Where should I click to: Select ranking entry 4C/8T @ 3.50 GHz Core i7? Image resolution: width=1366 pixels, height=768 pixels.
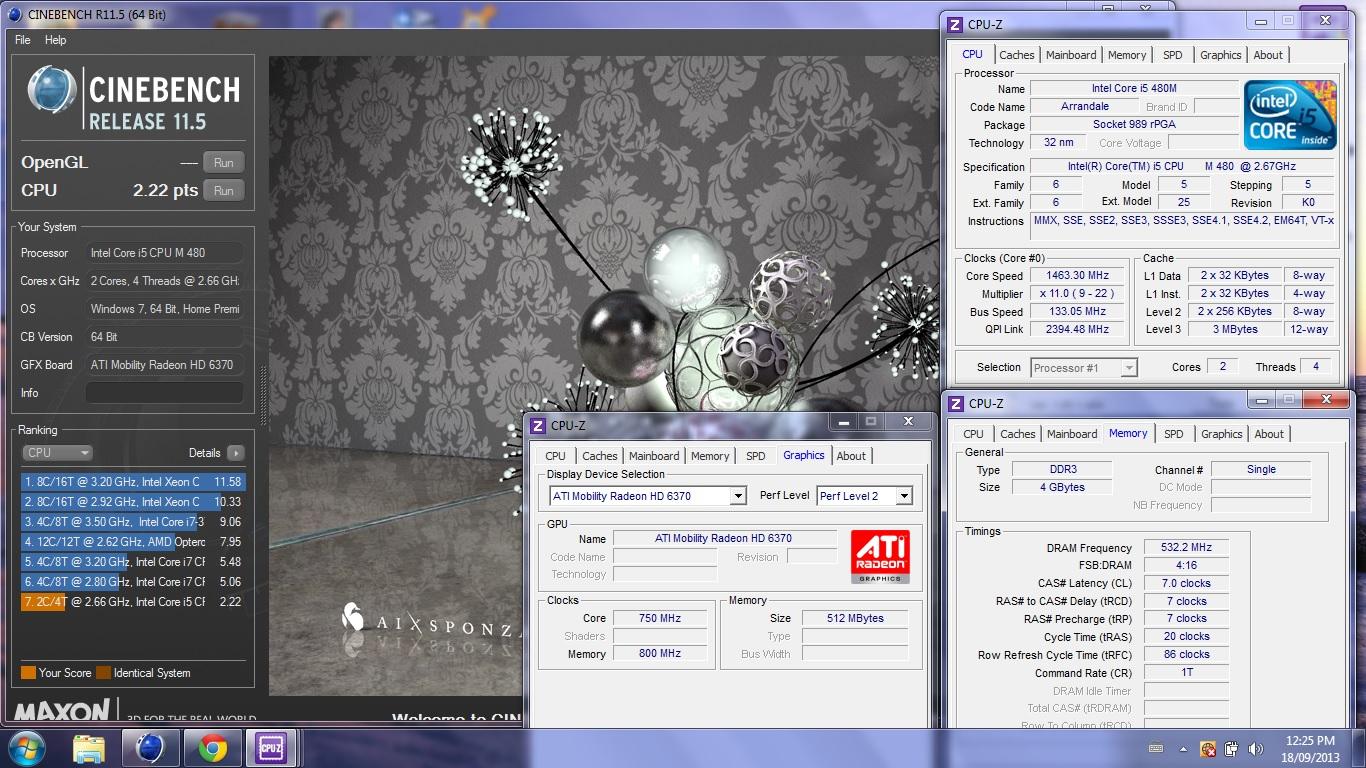tap(132, 522)
